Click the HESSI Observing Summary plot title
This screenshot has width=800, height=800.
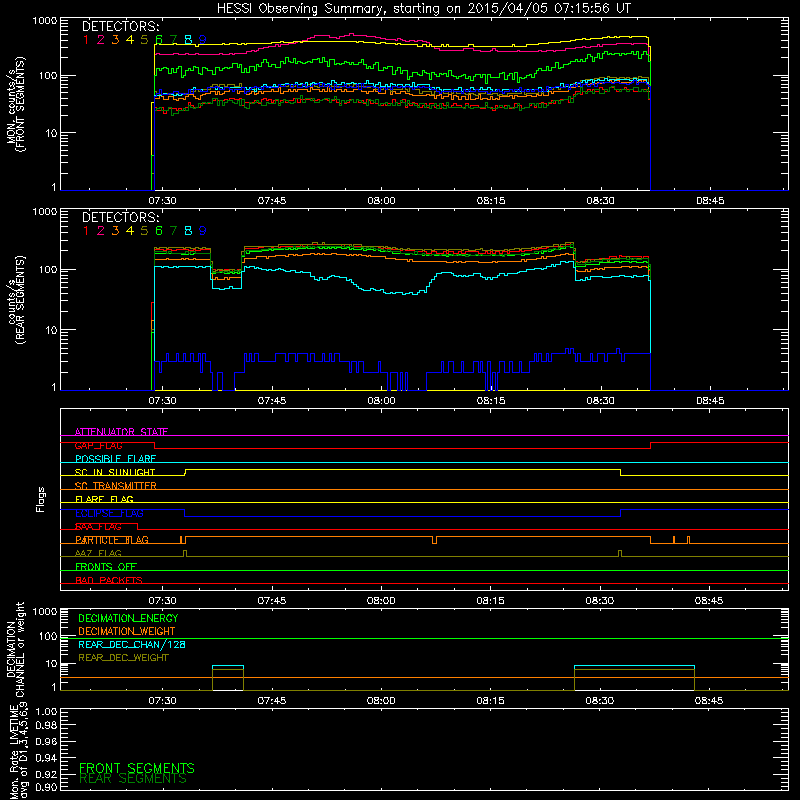423,9
